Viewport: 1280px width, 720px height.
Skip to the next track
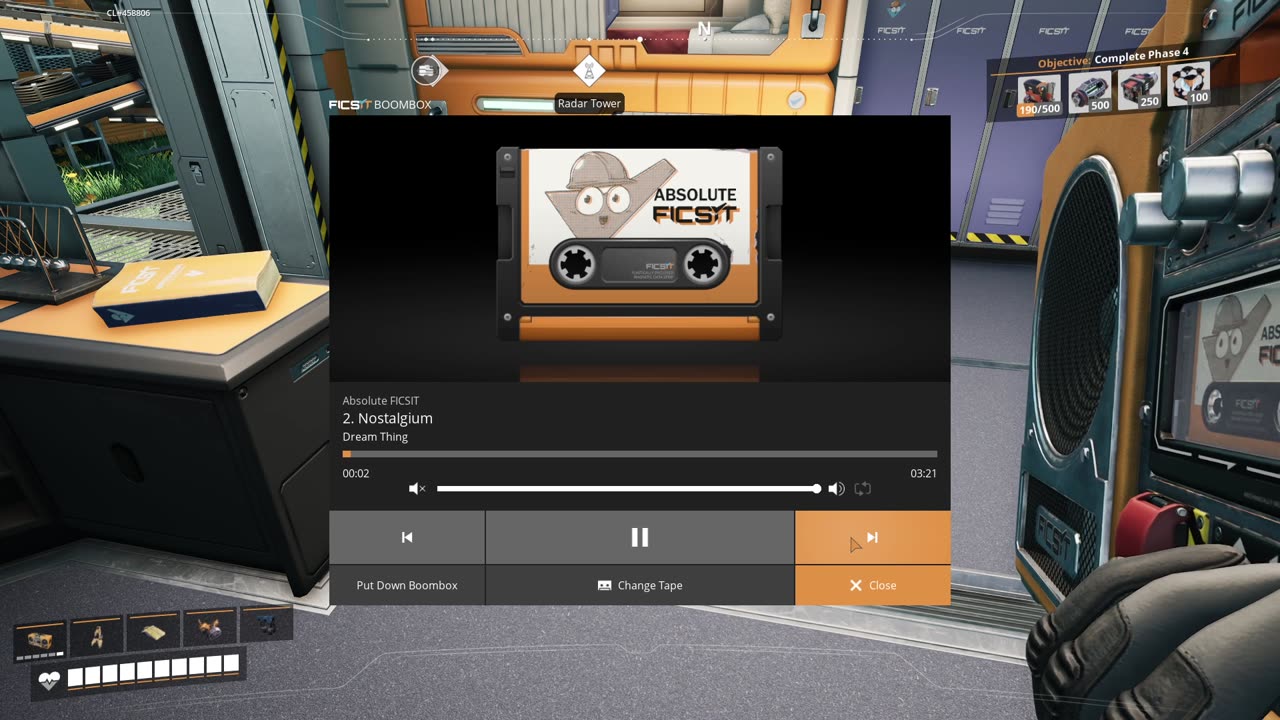(x=872, y=537)
